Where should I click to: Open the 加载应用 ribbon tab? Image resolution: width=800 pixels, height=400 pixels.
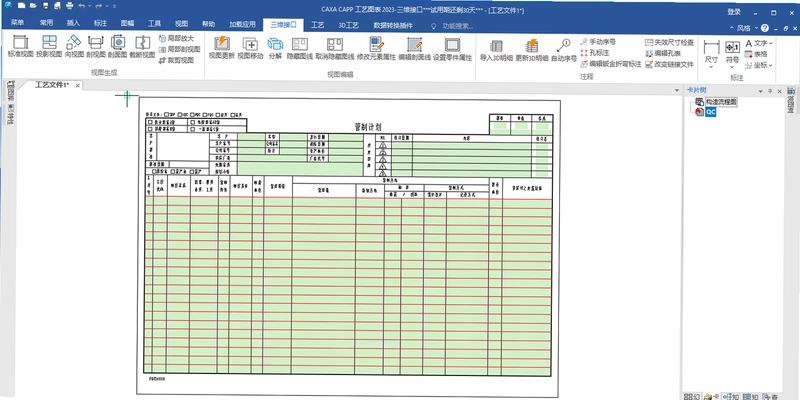(242, 23)
